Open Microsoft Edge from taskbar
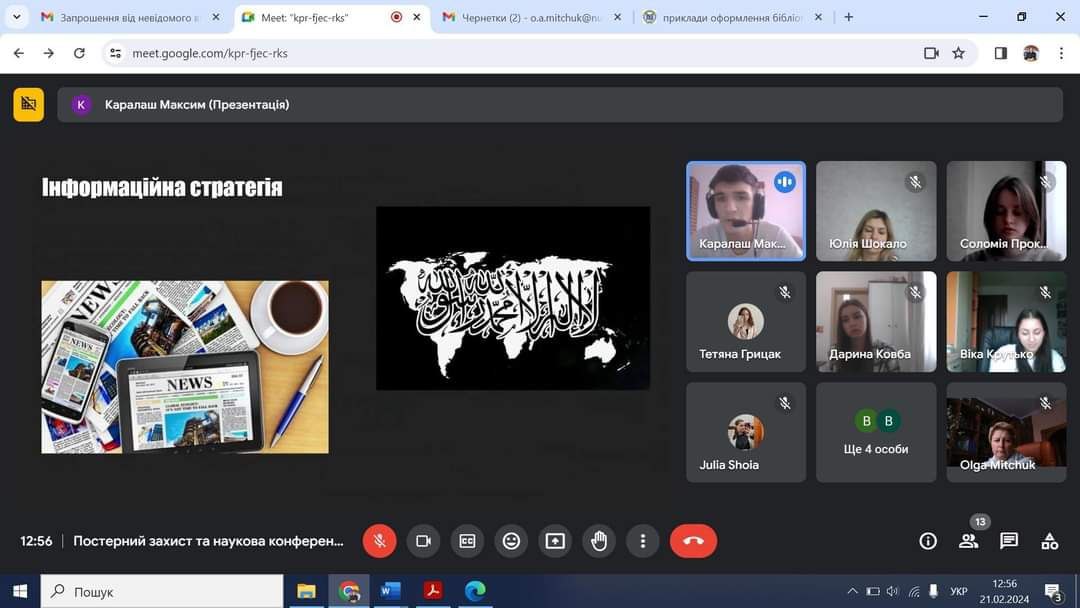Screen dimensions: 1080x608 [475, 591]
